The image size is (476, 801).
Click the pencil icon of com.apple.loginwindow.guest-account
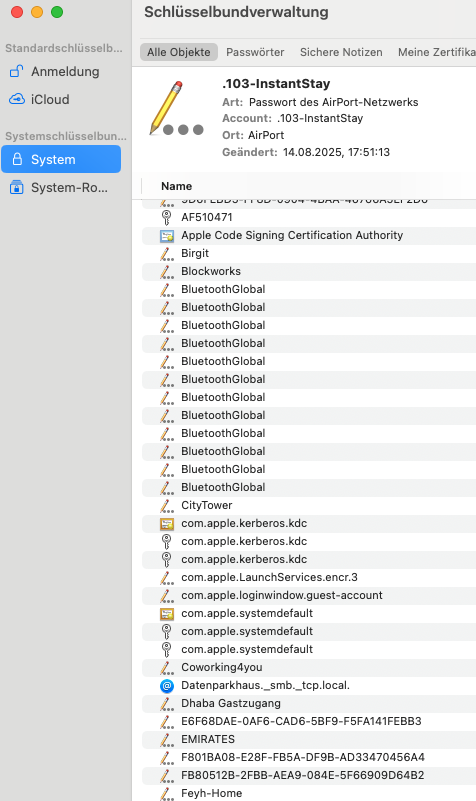coord(166,595)
